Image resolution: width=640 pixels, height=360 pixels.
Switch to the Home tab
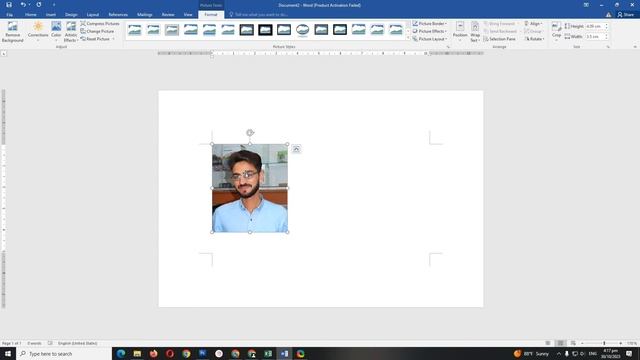click(x=31, y=15)
